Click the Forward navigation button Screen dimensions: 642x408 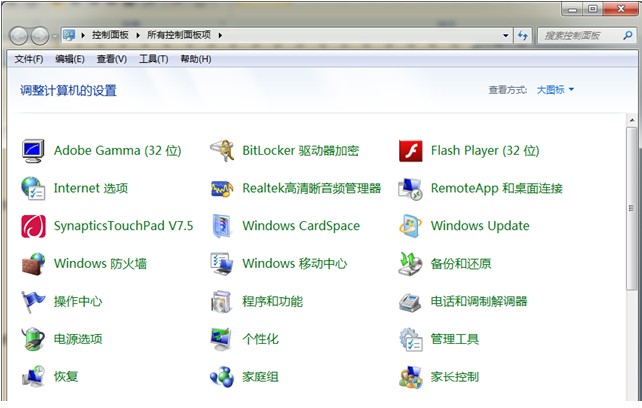click(x=40, y=36)
